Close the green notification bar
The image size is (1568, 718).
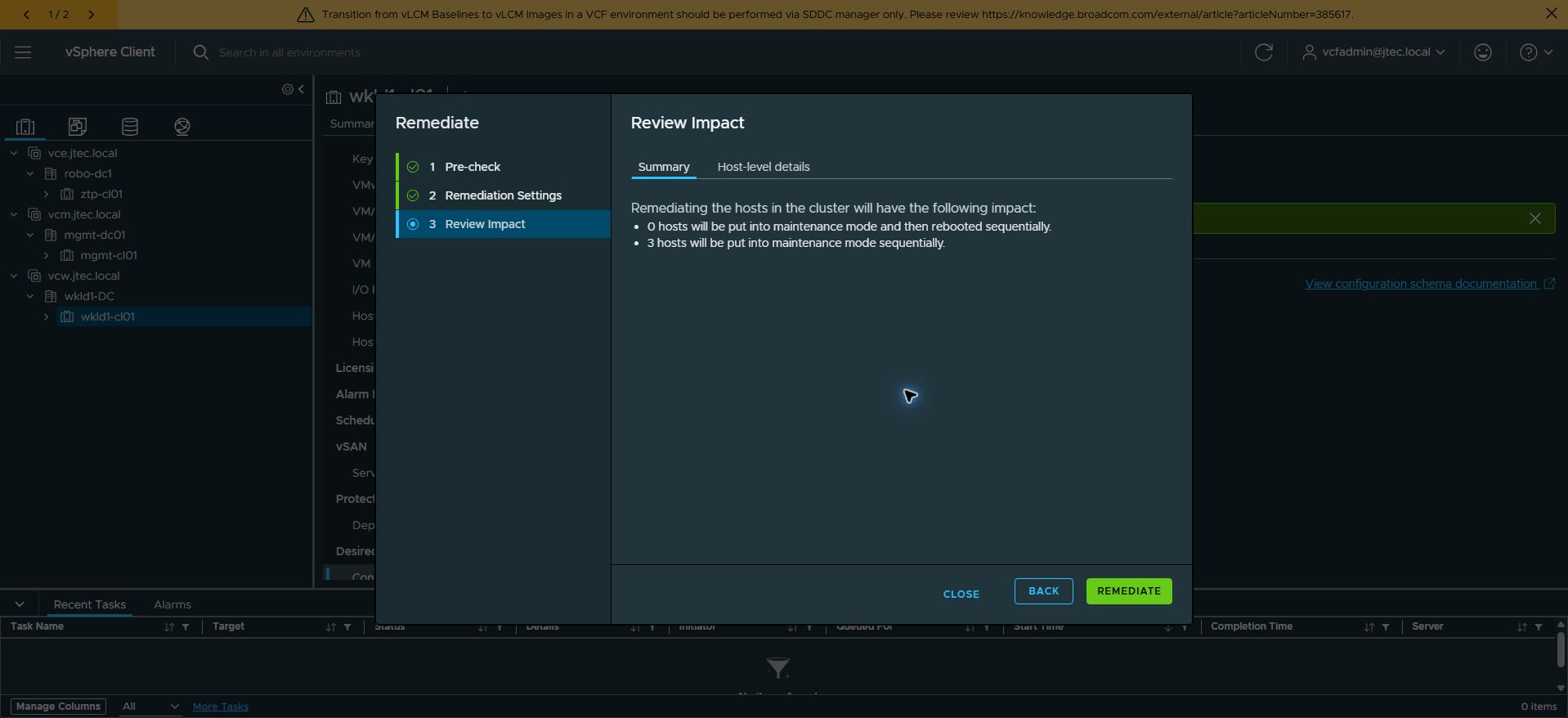point(1535,218)
